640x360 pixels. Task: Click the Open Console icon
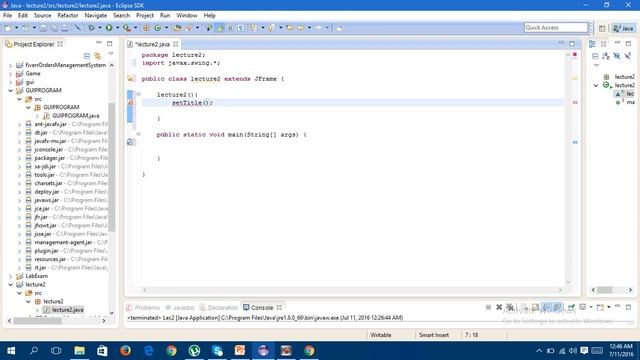[600, 307]
